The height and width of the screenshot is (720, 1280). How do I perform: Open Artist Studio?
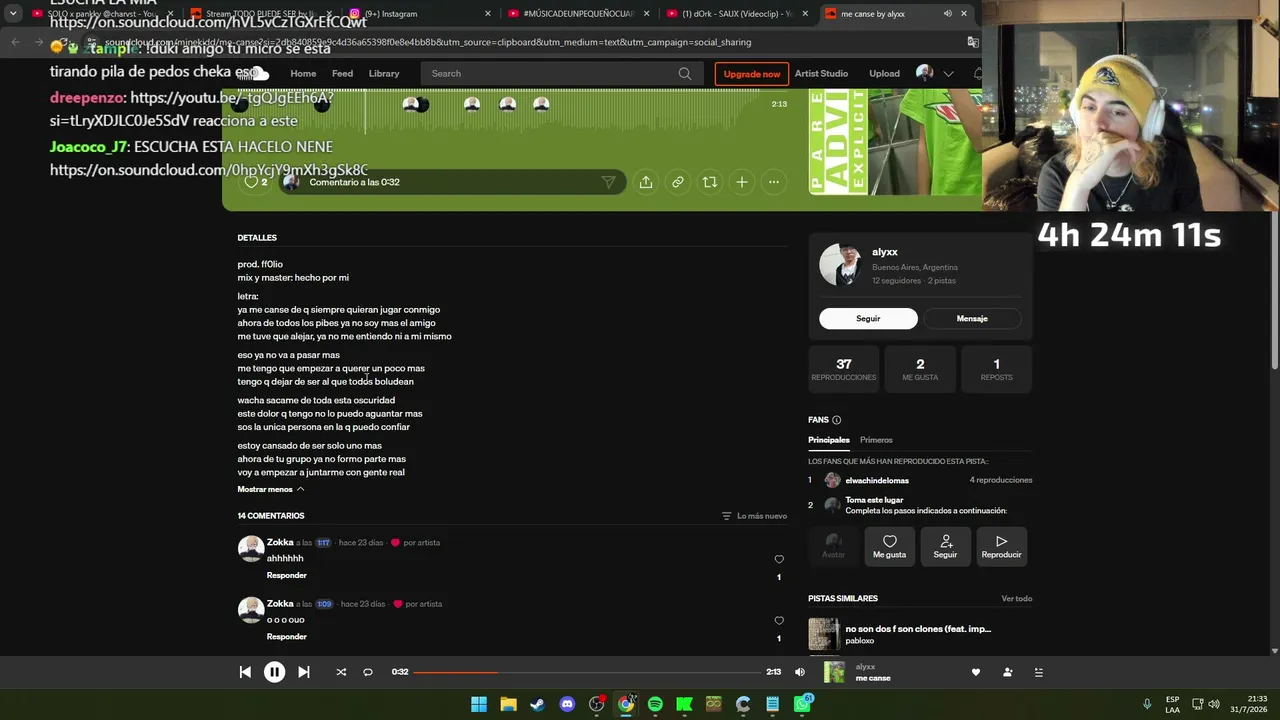coord(821,73)
